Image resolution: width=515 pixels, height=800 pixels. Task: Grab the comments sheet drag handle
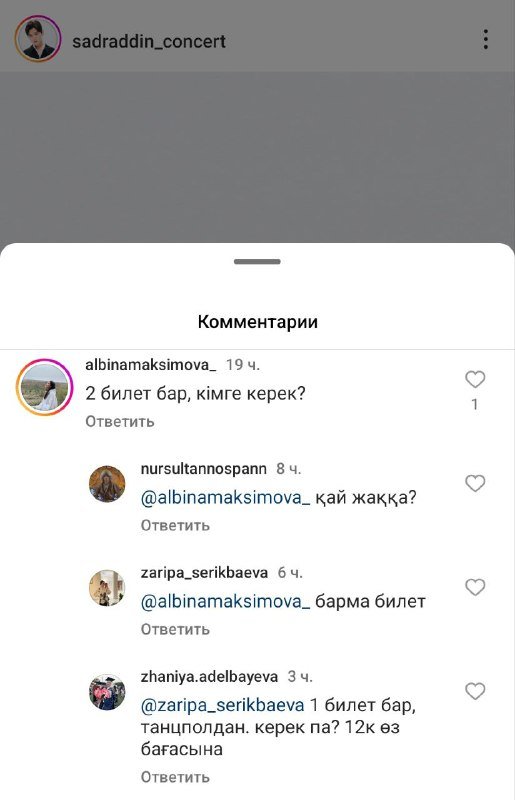(x=257, y=262)
